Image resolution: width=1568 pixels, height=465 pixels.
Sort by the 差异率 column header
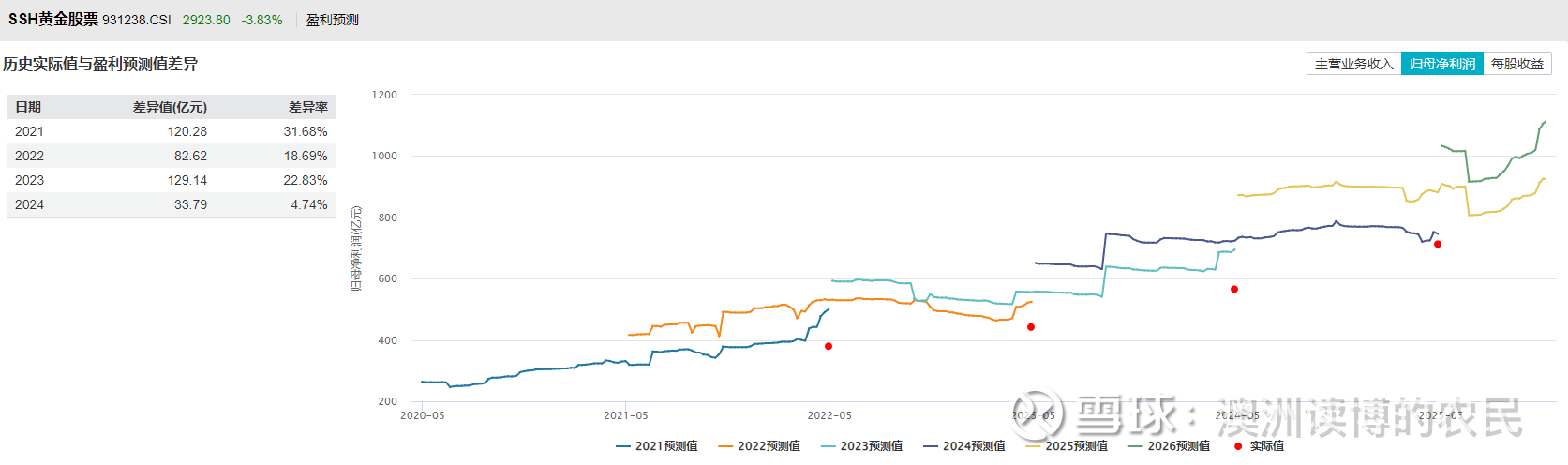[x=307, y=107]
